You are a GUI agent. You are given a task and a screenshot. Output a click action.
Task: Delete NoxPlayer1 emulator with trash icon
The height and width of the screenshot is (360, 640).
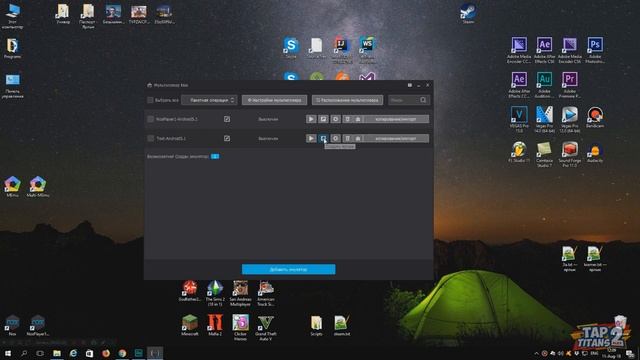tap(347, 119)
